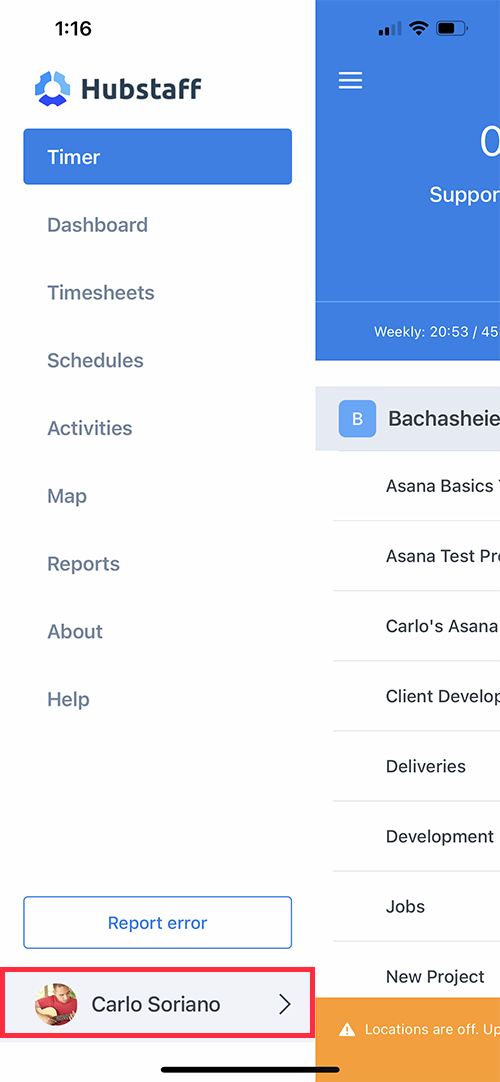
Task: Choose the Carlo's Asana project
Action: pyautogui.click(x=417, y=626)
